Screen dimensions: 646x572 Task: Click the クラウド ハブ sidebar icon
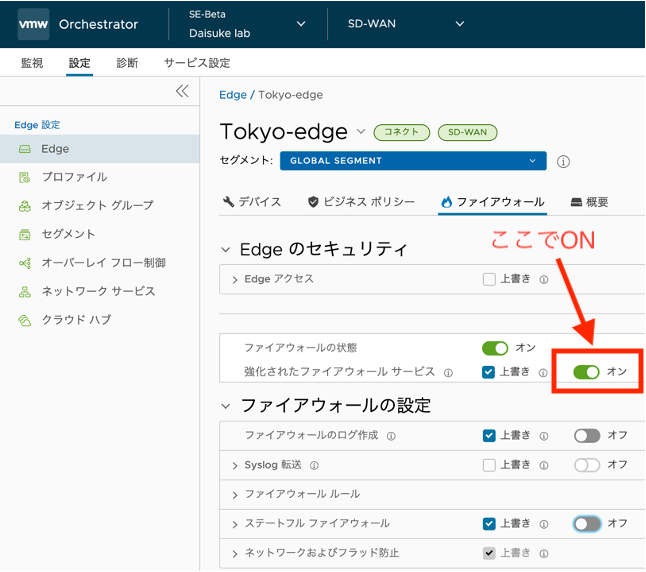24,320
